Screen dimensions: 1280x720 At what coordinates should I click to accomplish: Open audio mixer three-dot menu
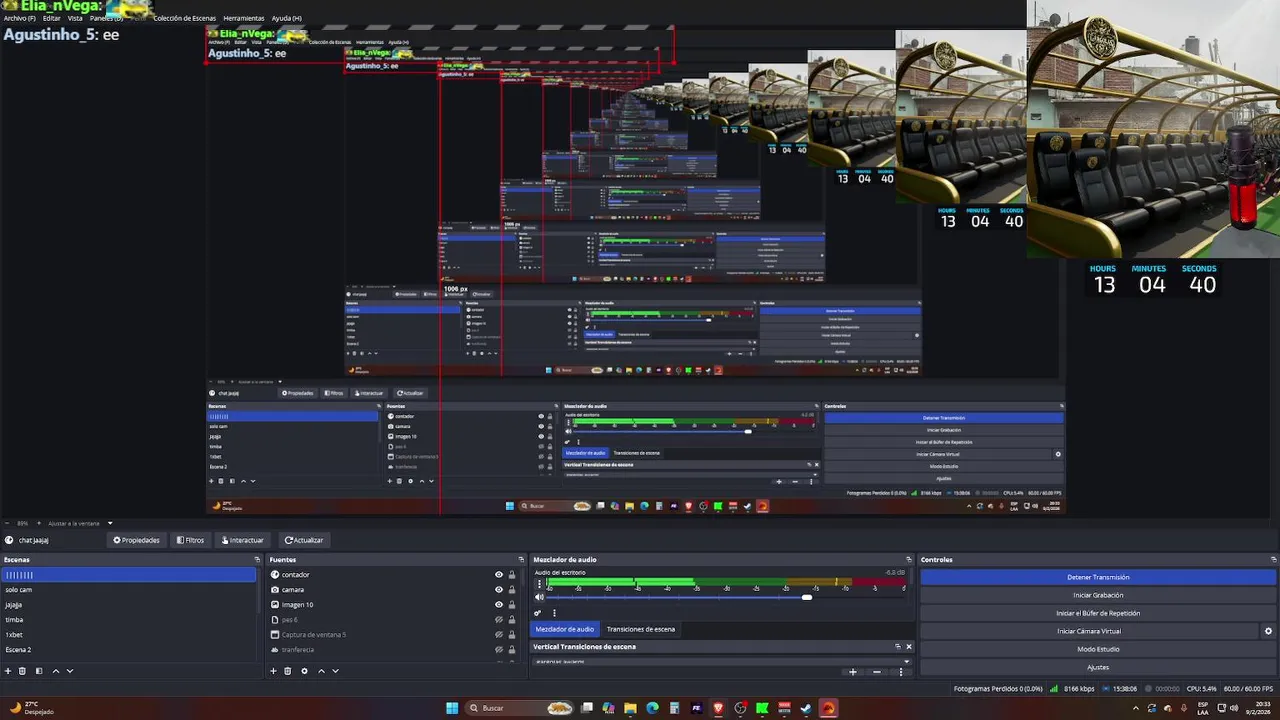tap(554, 613)
